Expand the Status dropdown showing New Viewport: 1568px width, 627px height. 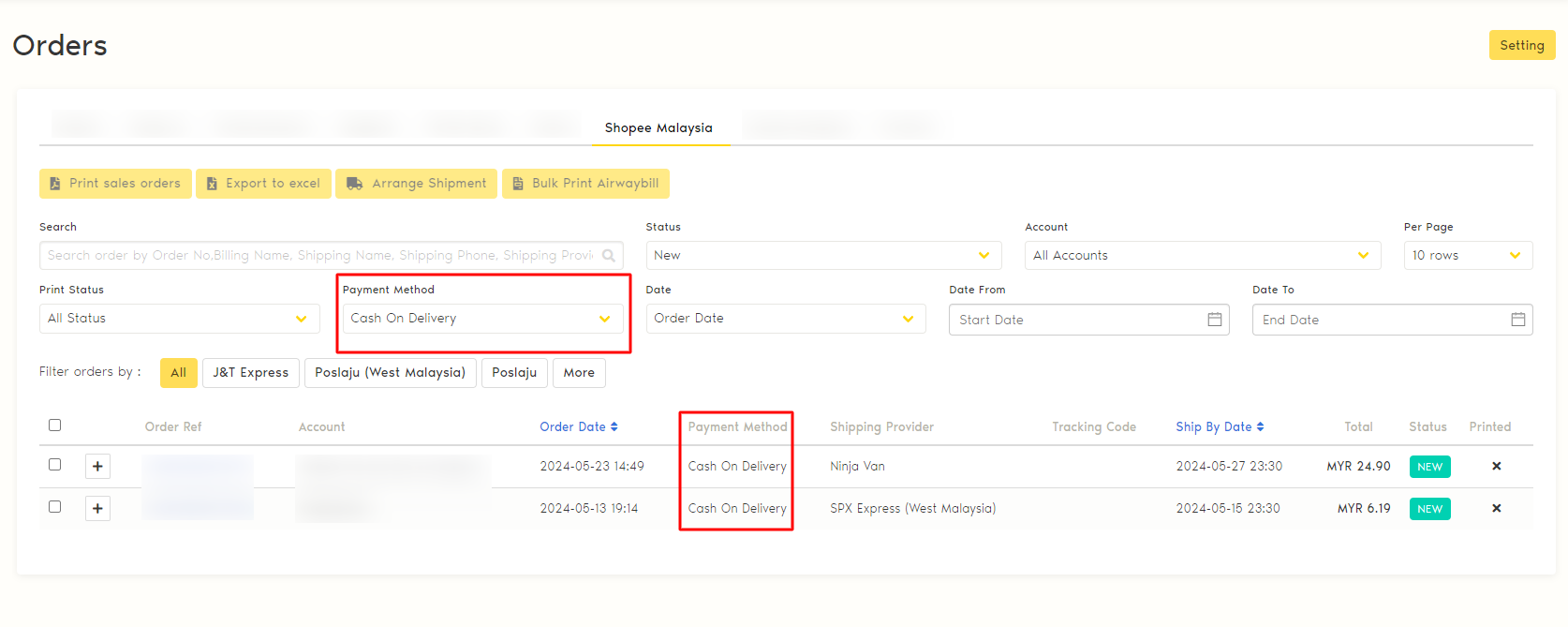click(822, 255)
